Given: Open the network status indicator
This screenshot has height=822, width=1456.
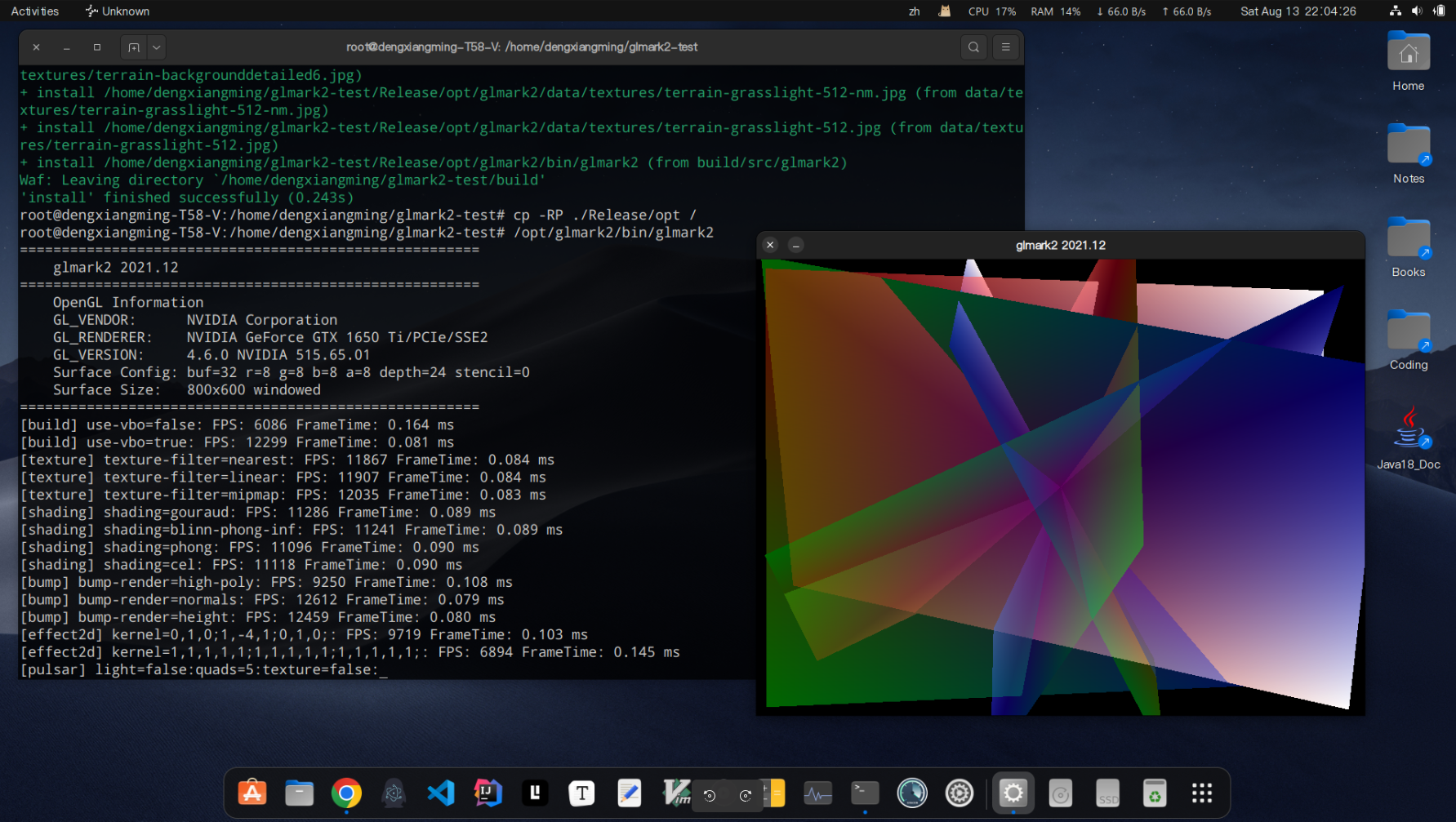Looking at the screenshot, I should coord(1395,11).
